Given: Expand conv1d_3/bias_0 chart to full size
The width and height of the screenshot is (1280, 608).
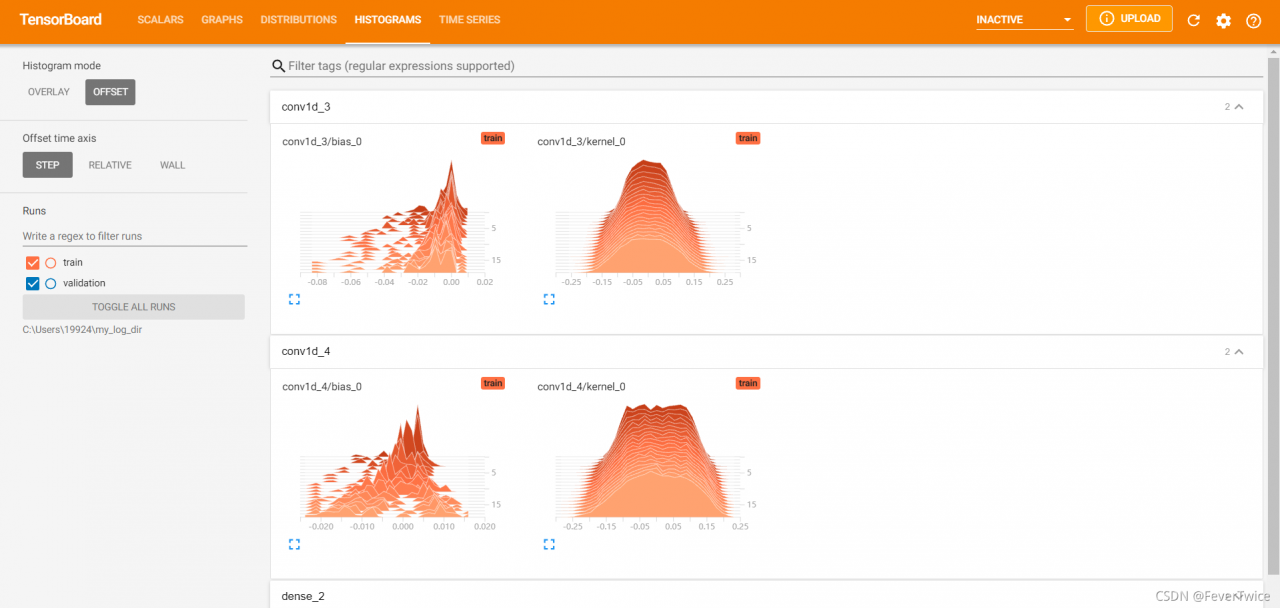Looking at the screenshot, I should tap(294, 299).
